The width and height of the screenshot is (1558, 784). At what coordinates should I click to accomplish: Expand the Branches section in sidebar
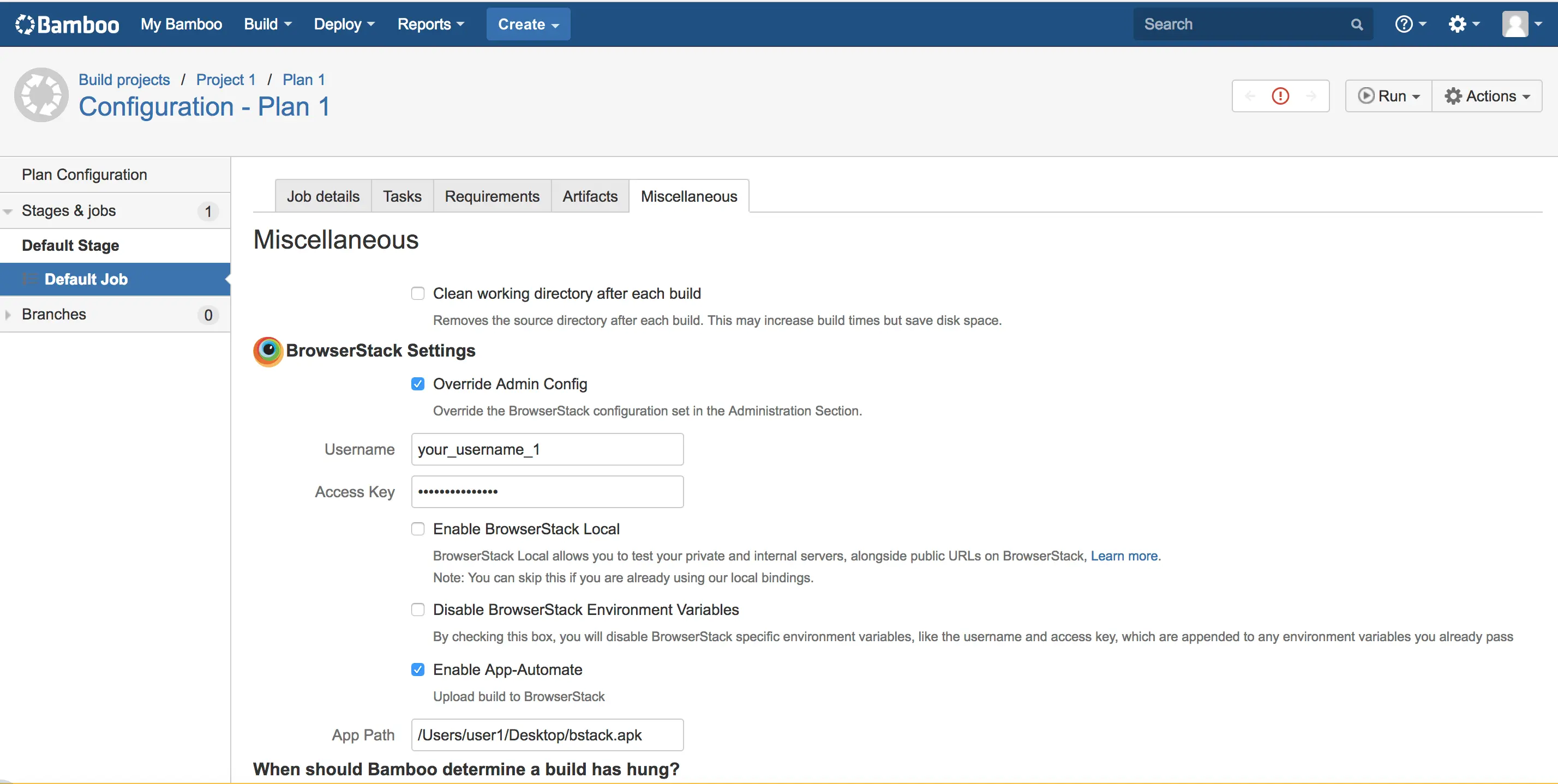[9, 315]
